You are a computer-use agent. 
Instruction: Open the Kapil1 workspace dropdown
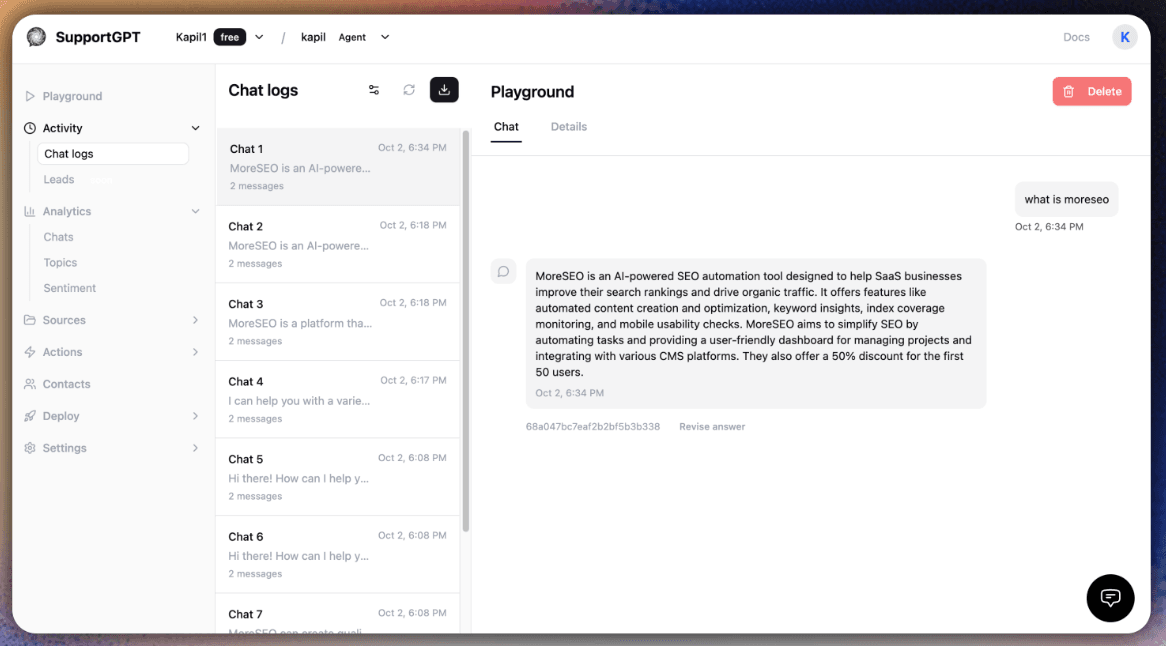click(259, 37)
